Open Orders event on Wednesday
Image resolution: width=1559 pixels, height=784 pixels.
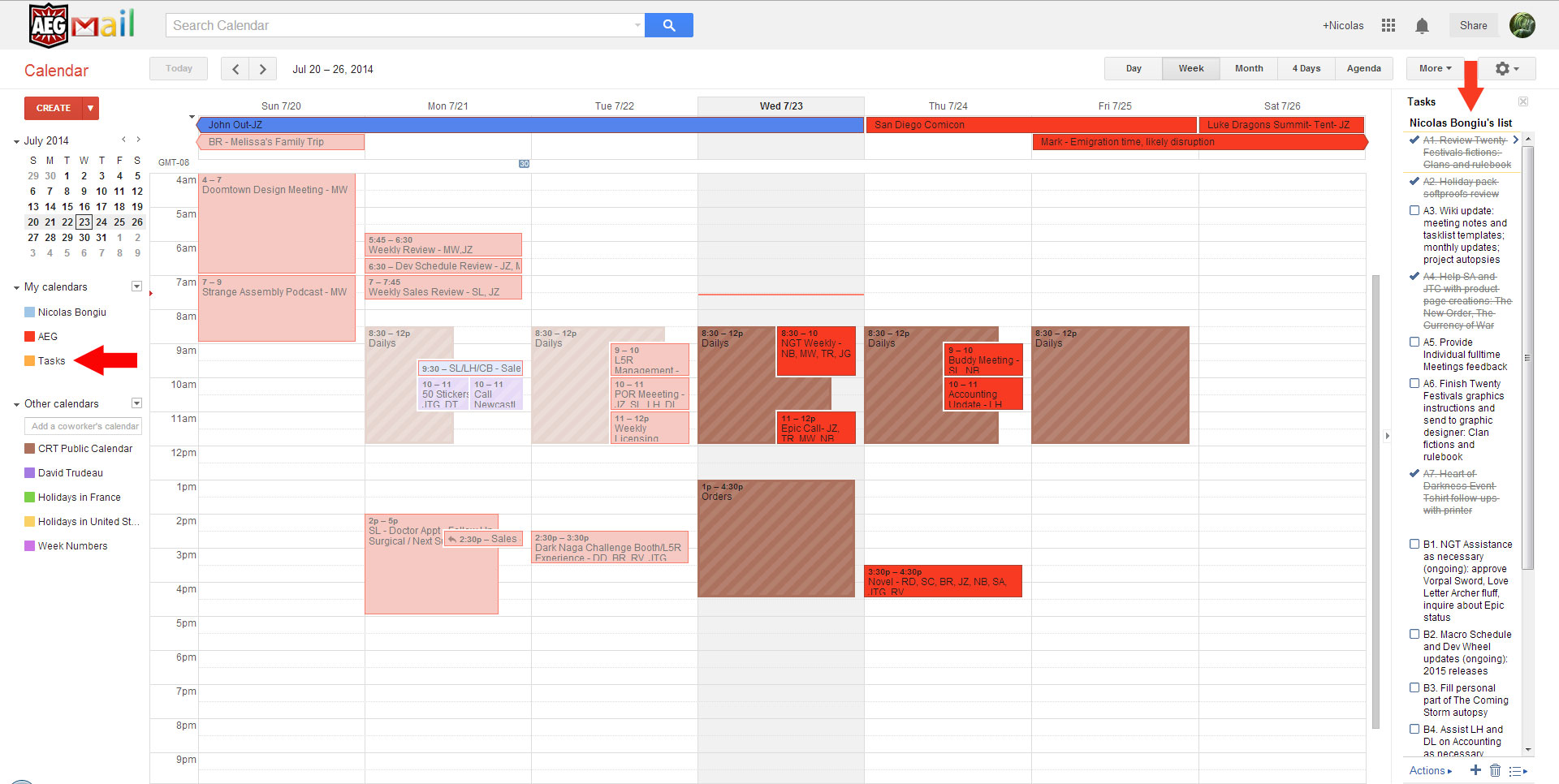point(776,538)
